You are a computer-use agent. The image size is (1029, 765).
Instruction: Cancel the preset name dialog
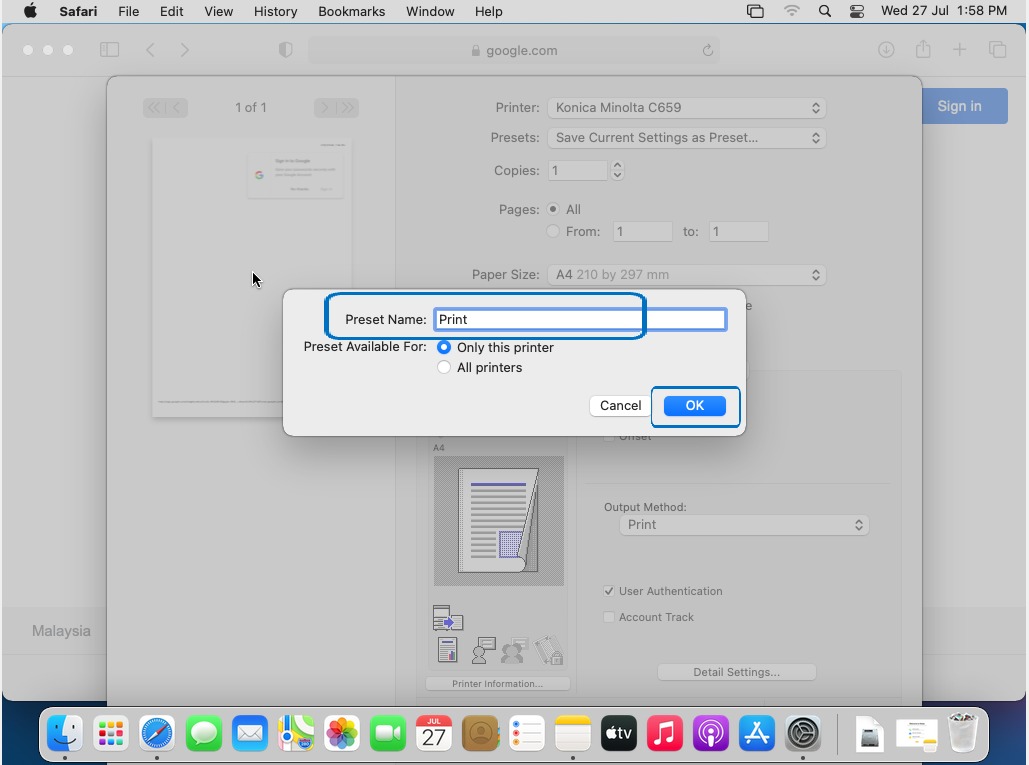pos(620,405)
